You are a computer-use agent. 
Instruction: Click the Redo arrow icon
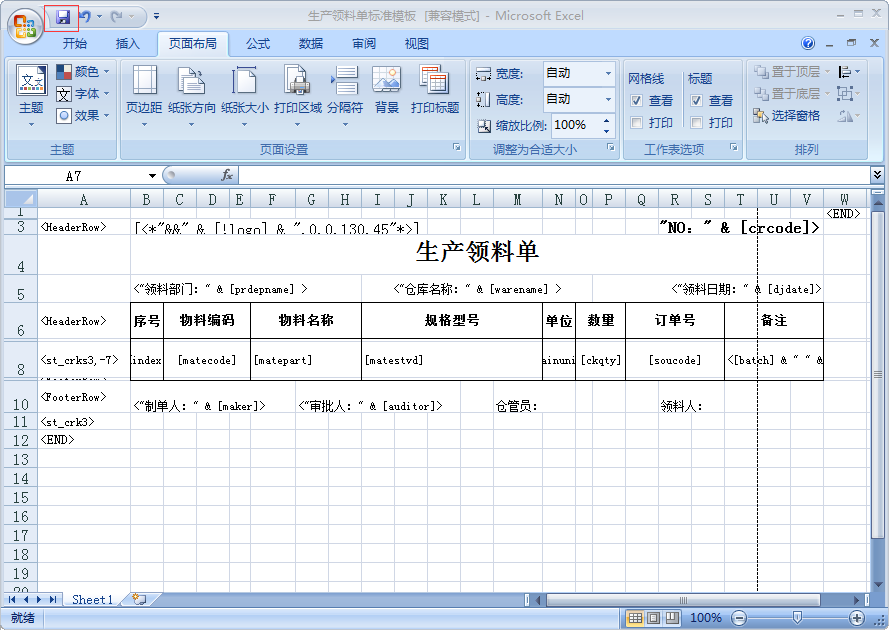117,17
